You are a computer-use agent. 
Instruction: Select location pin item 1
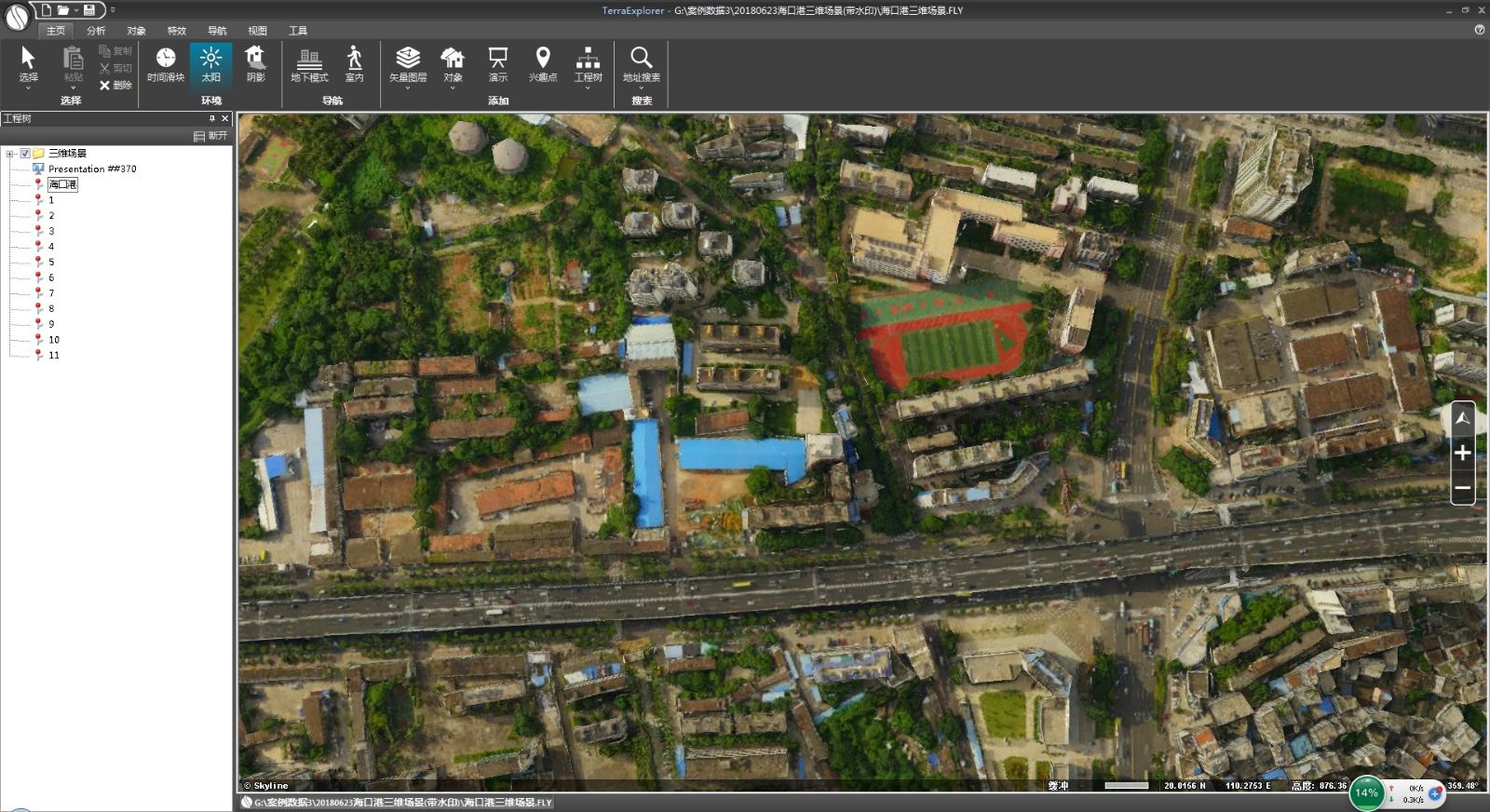click(x=51, y=200)
